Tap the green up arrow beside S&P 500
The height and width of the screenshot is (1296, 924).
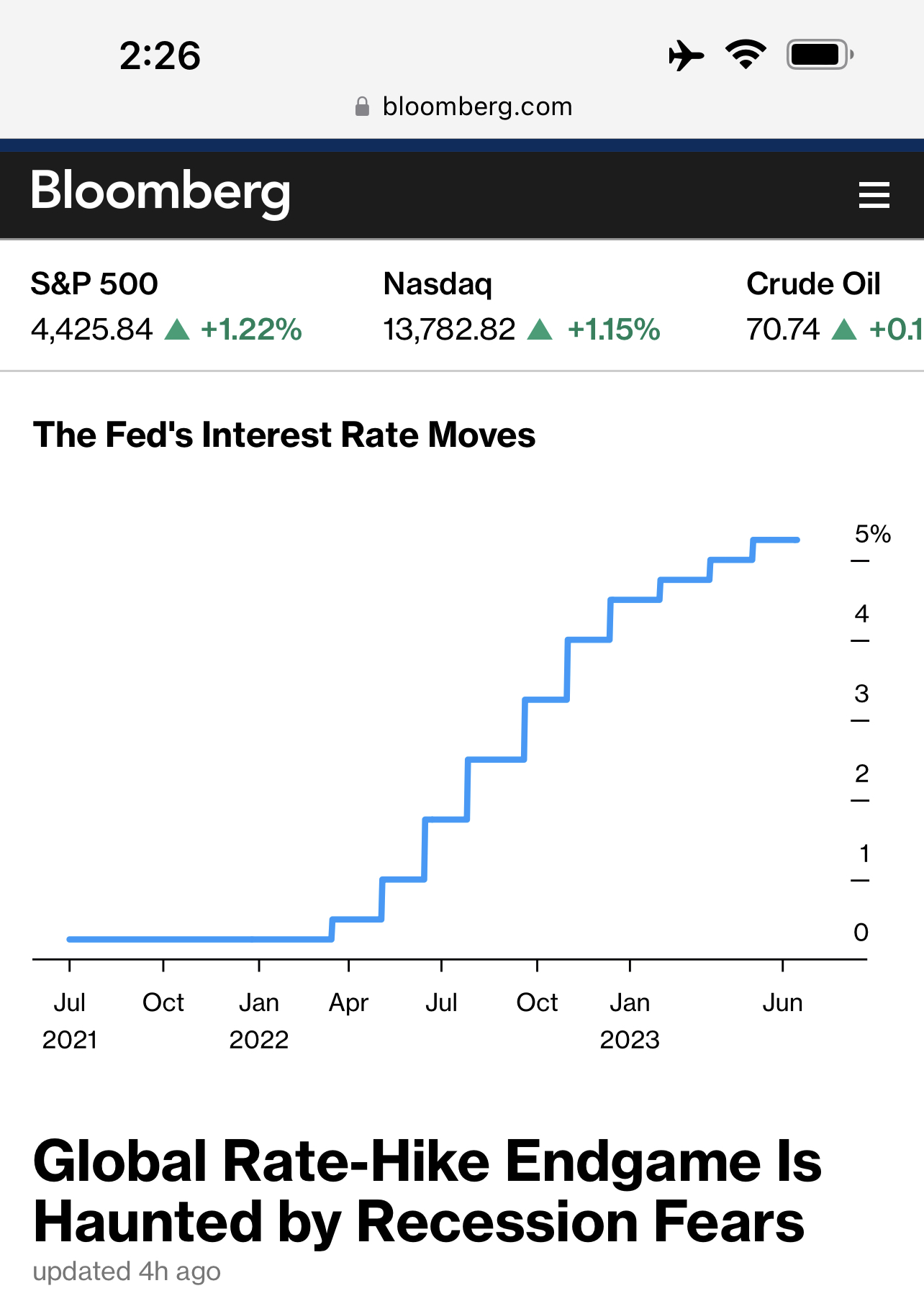click(x=177, y=330)
